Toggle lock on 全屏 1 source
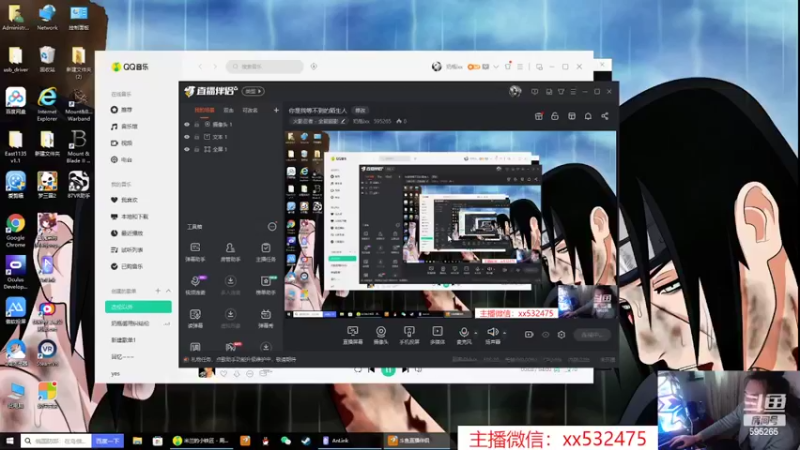This screenshot has width=800, height=450. [x=196, y=149]
